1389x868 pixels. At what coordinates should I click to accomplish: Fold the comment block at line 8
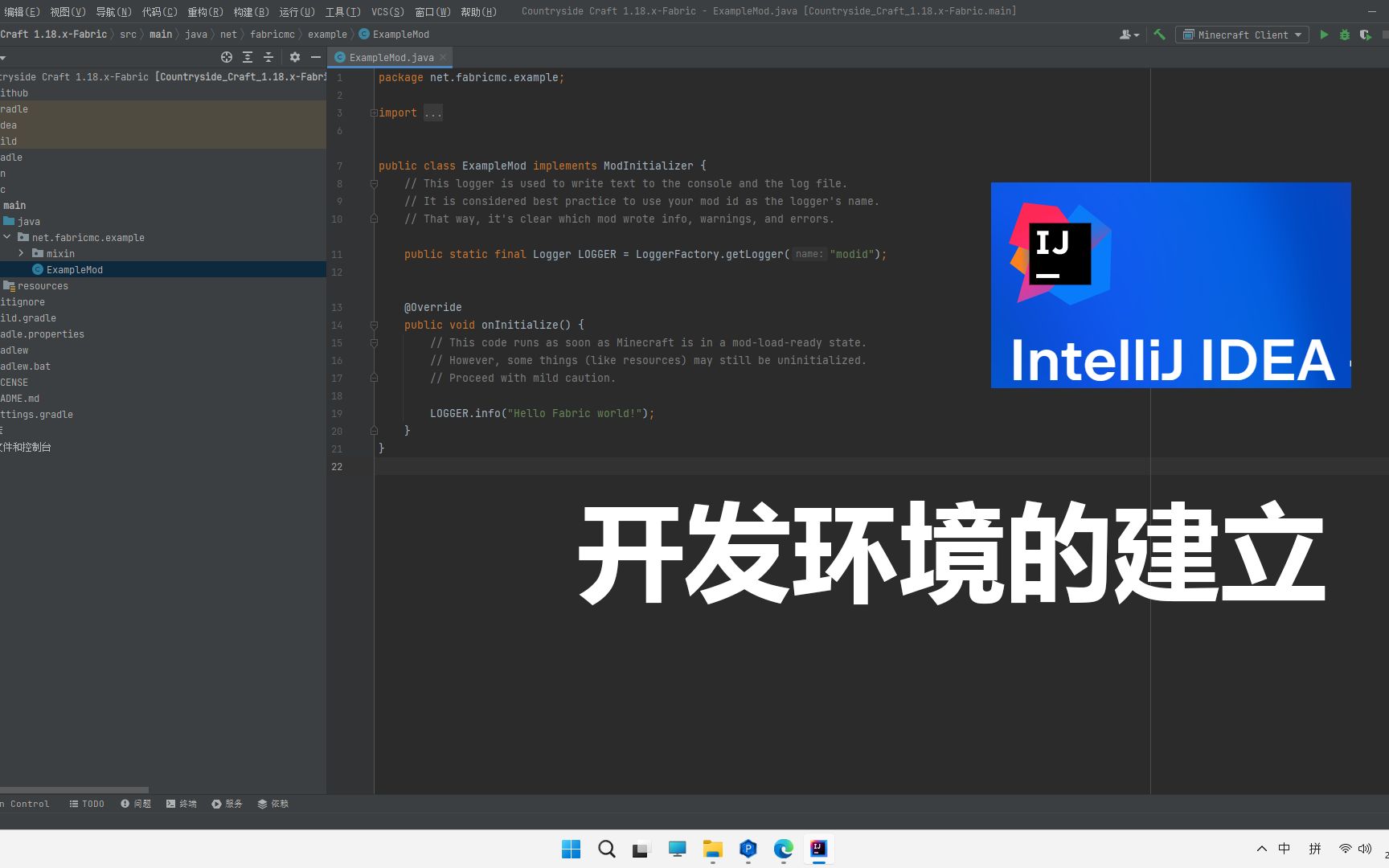coord(374,184)
